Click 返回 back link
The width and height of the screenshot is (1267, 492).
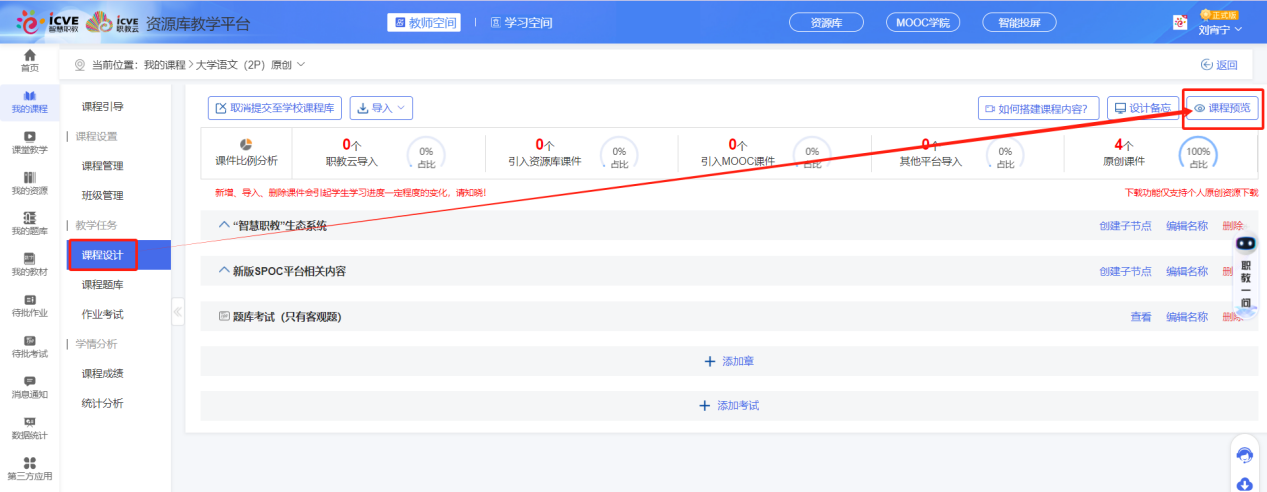1219,65
